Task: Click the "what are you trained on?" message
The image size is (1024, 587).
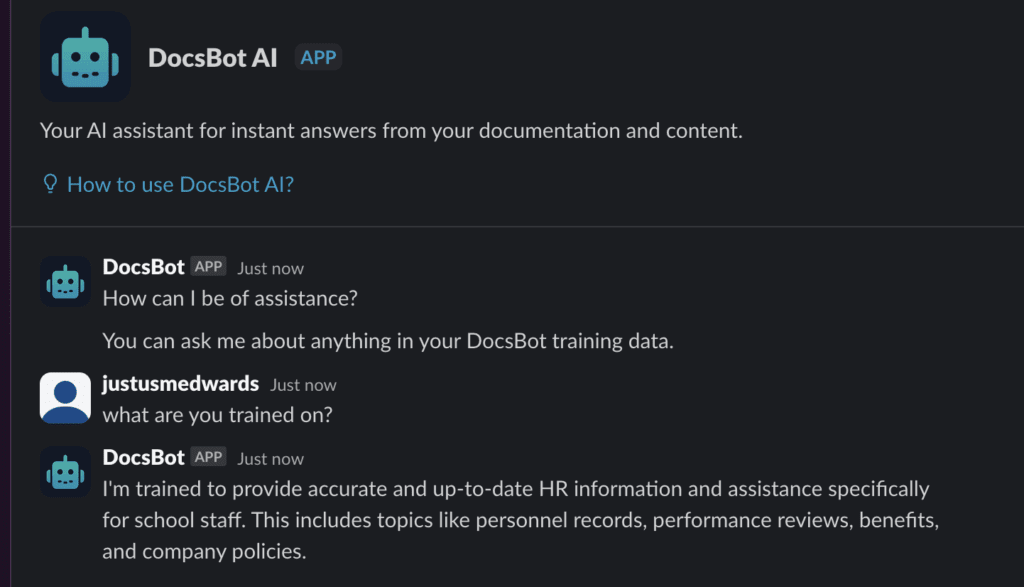Action: click(x=217, y=414)
